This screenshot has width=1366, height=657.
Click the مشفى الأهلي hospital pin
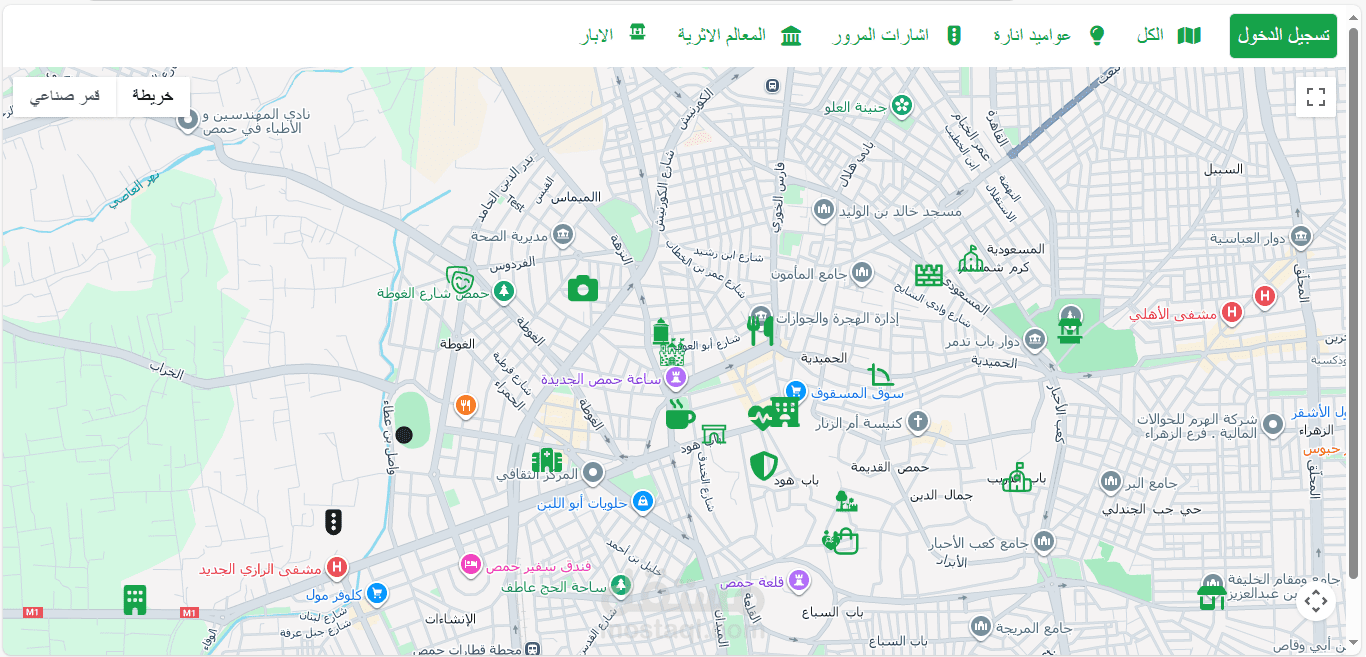click(1232, 313)
